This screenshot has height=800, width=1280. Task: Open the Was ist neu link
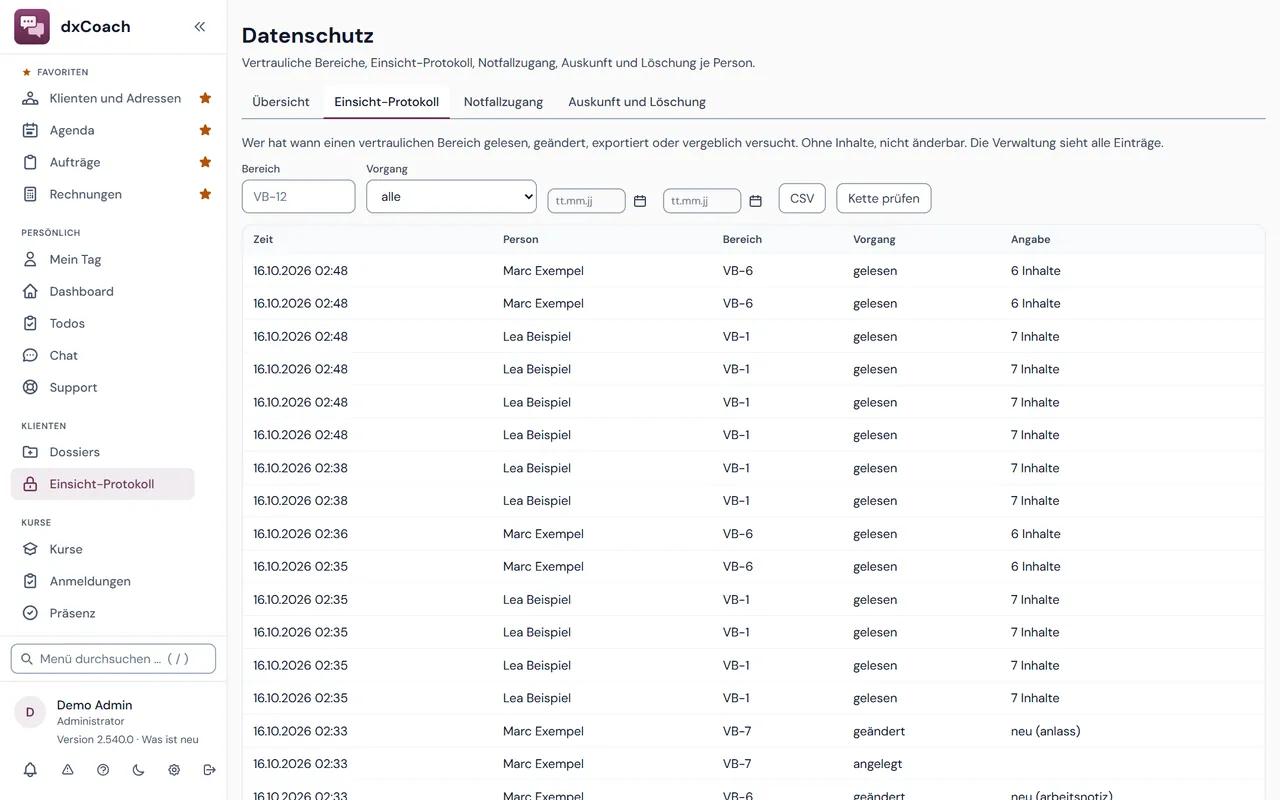coord(170,740)
